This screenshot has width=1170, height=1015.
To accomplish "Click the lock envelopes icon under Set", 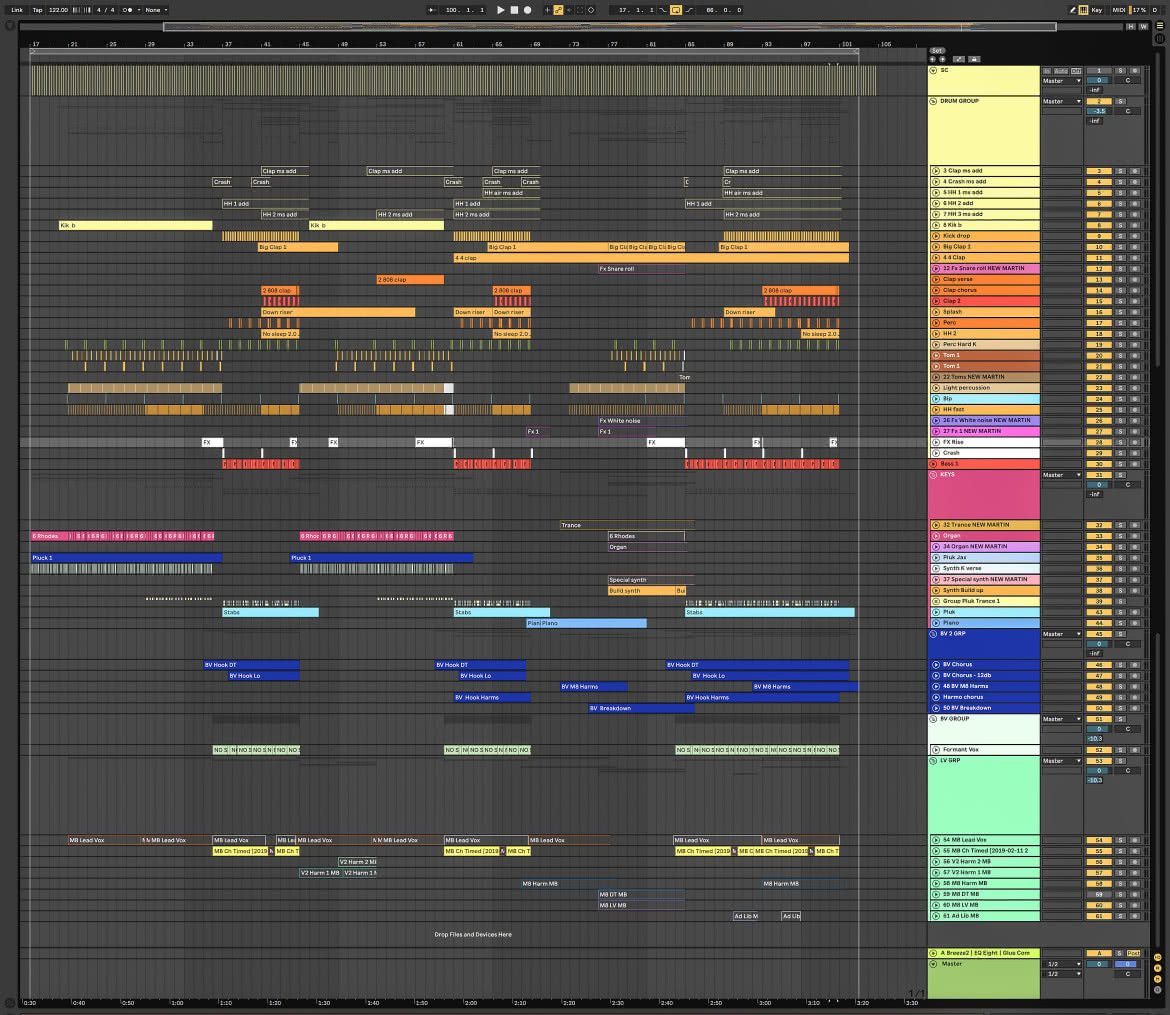I will pyautogui.click(x=975, y=59).
